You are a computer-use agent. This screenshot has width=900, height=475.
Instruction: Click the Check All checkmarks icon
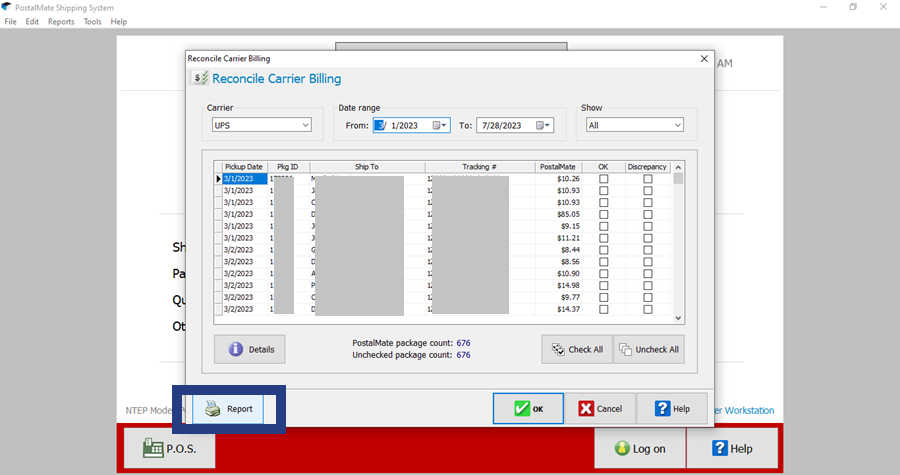coord(558,349)
